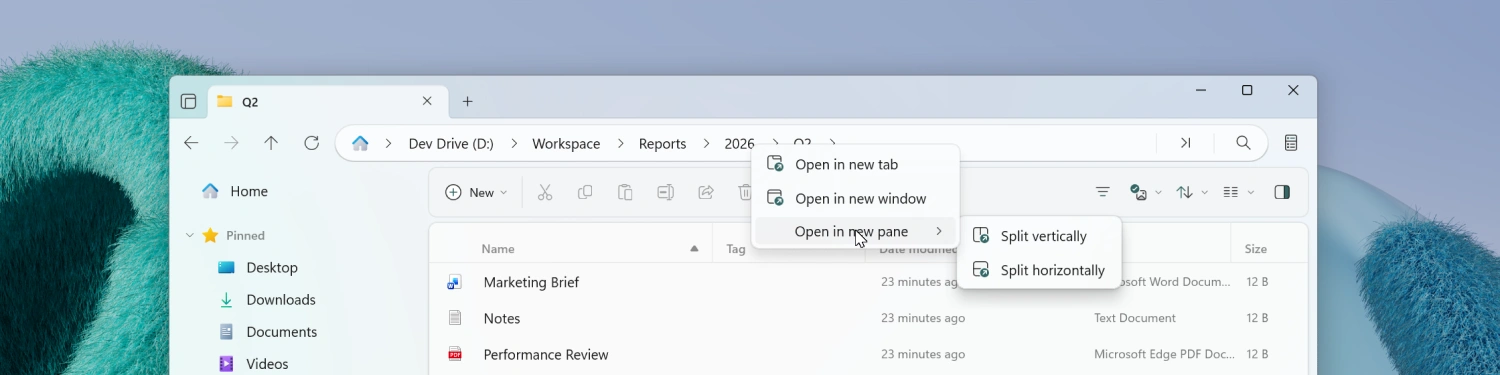Go forward with the right arrow

coord(231,143)
